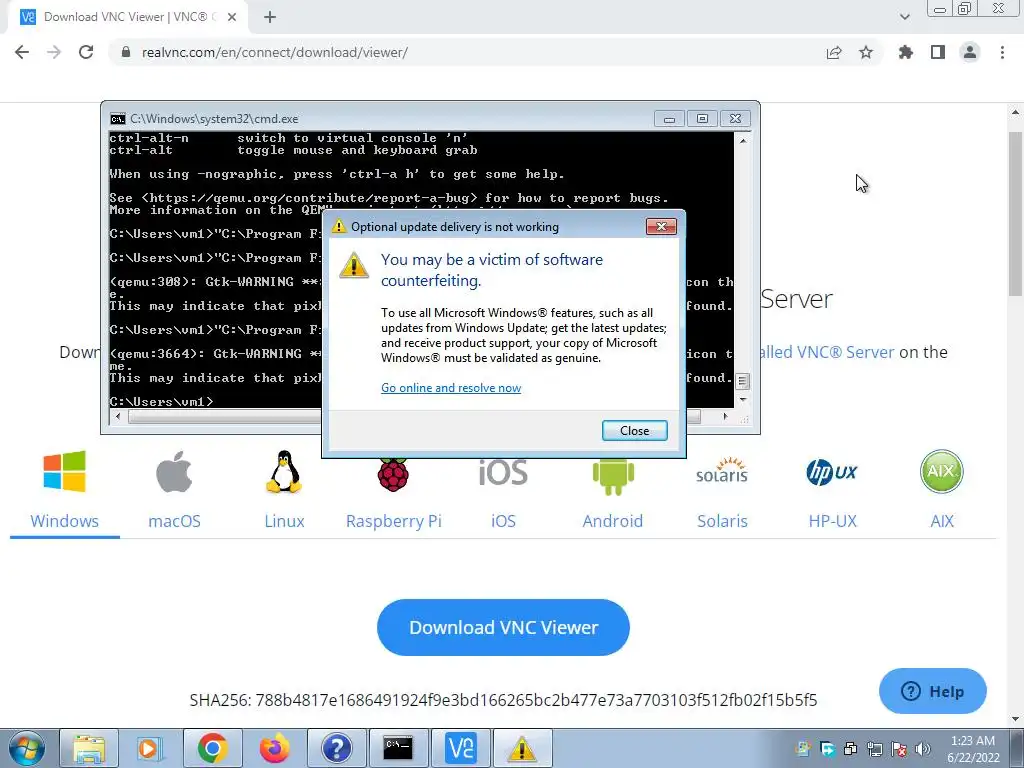View site security lock icon
Image resolution: width=1024 pixels, height=768 pixels.
pos(125,52)
